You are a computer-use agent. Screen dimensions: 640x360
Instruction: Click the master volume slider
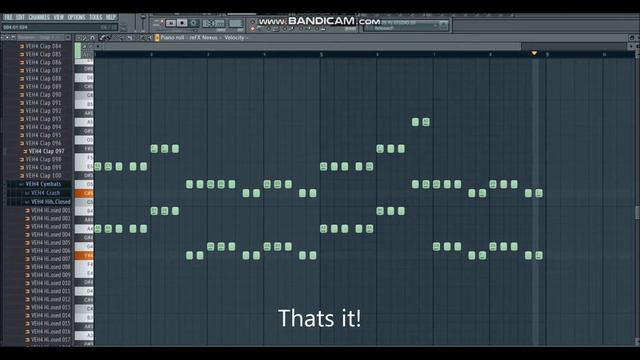pos(143,22)
